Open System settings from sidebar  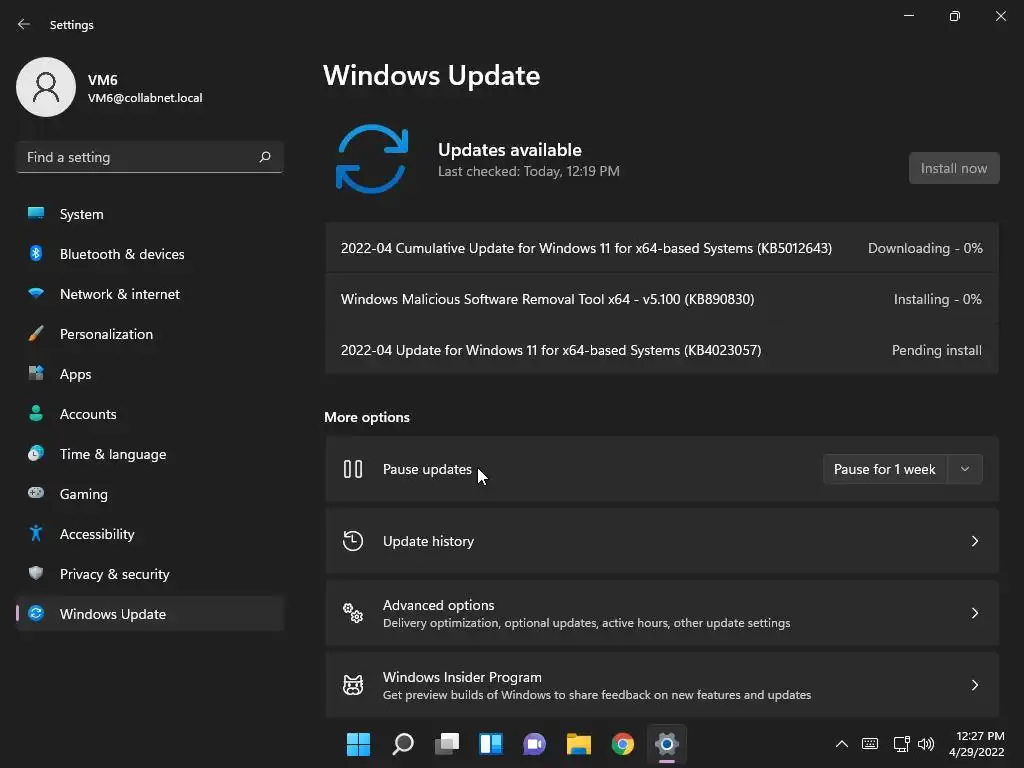(x=150, y=214)
